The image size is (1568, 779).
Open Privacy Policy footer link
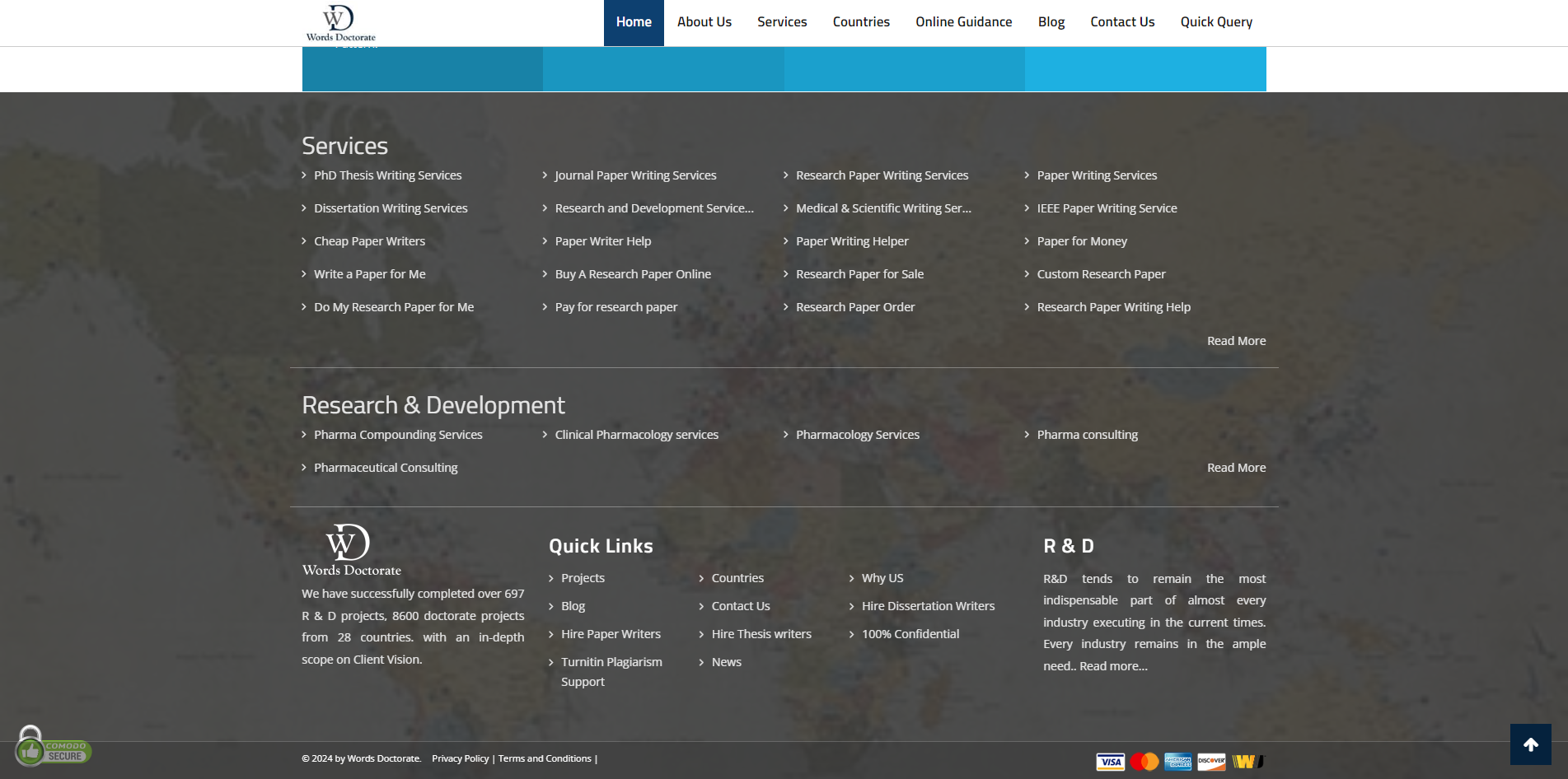pyautogui.click(x=460, y=758)
